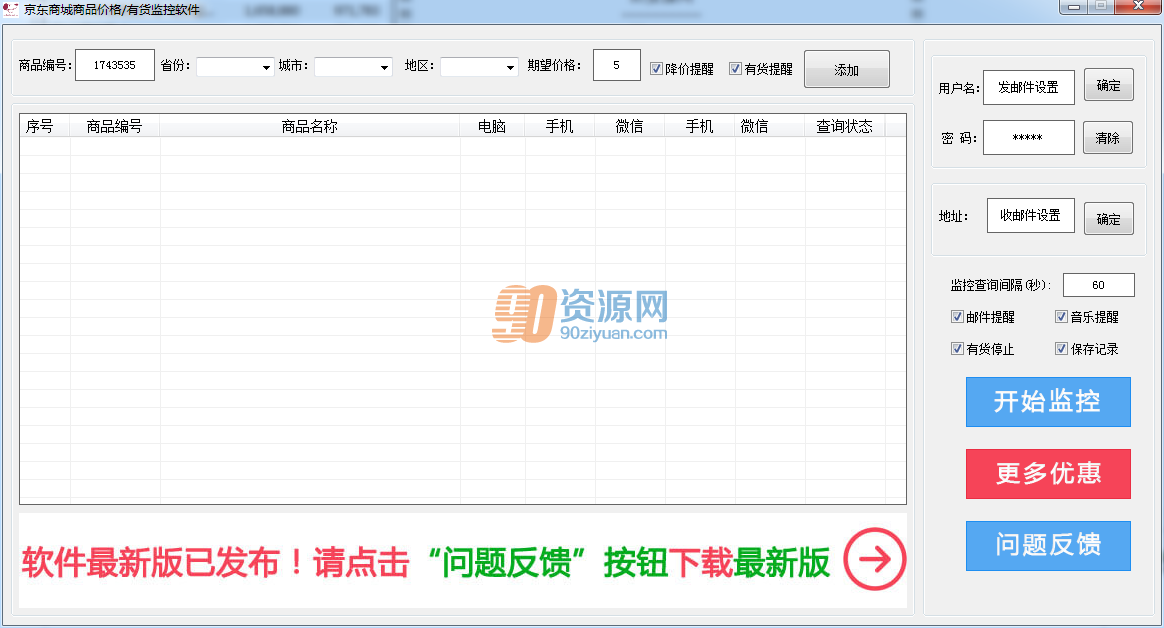Click the 添加 button
Viewport: 1164px width, 628px height.
click(x=847, y=70)
